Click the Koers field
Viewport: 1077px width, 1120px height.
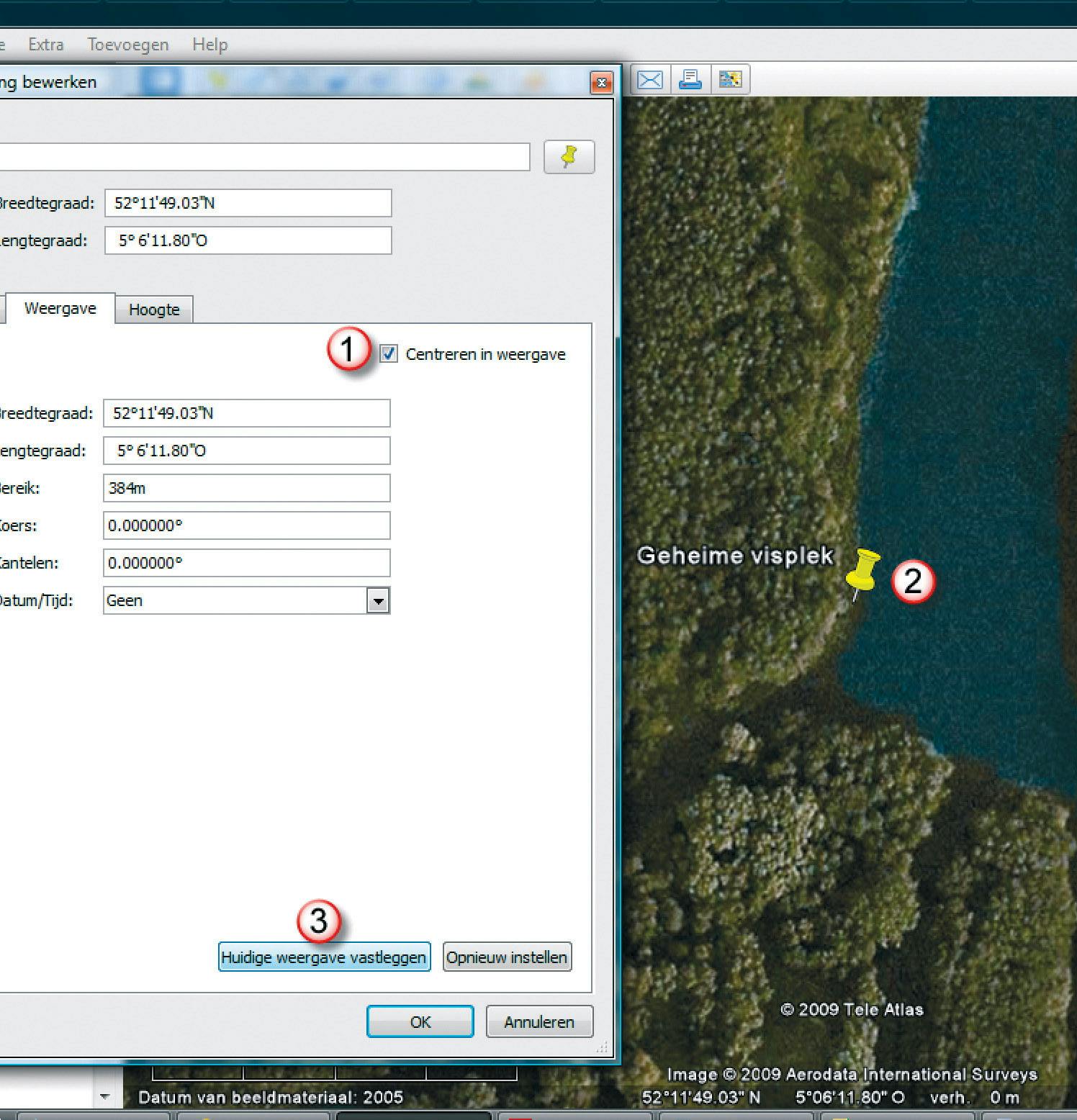pos(247,525)
